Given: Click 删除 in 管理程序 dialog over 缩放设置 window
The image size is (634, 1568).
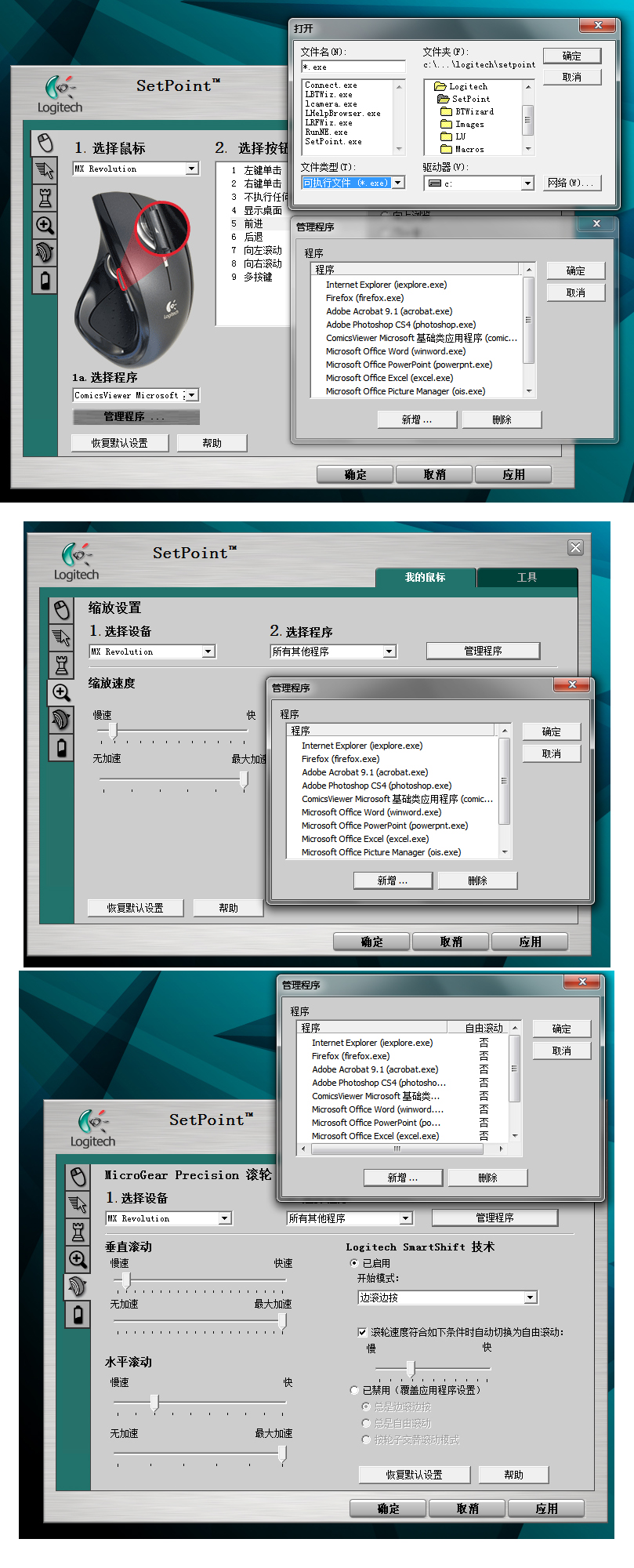Looking at the screenshot, I should click(x=477, y=880).
